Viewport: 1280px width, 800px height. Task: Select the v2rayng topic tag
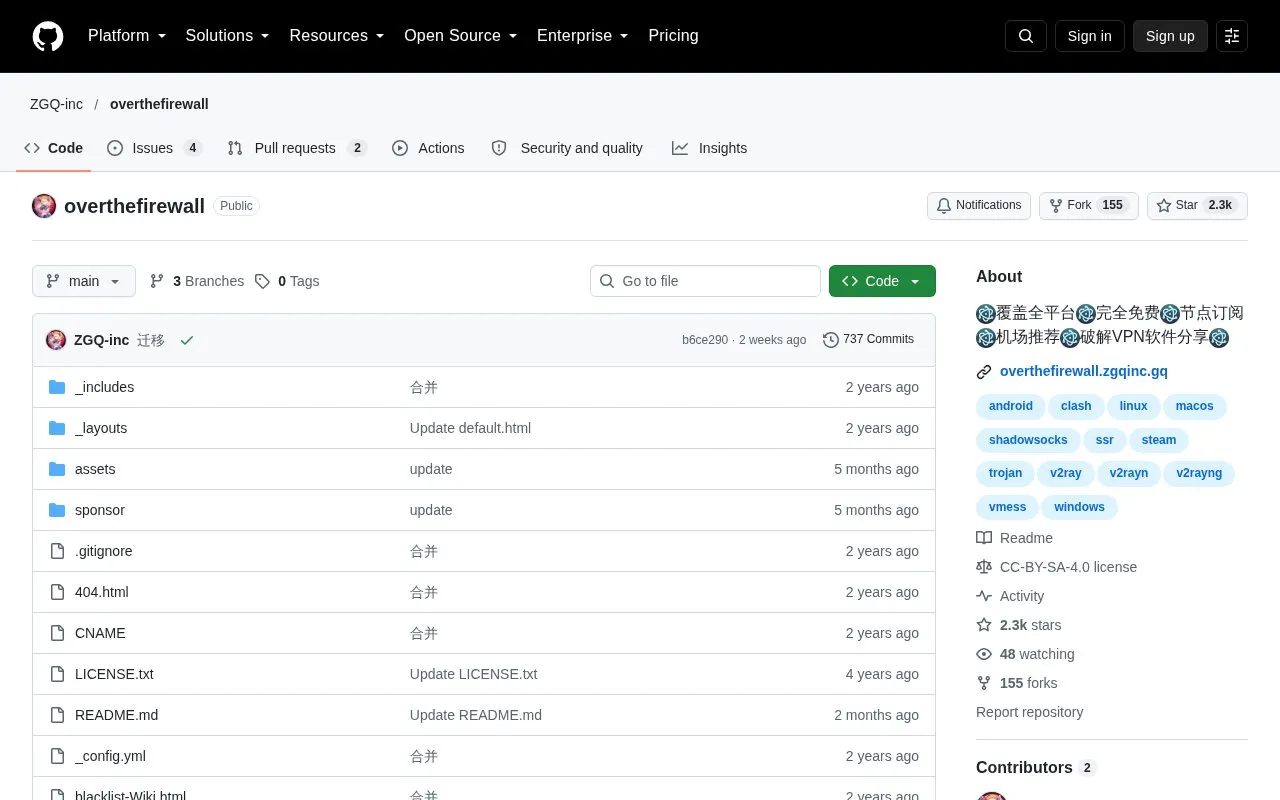click(x=1199, y=473)
